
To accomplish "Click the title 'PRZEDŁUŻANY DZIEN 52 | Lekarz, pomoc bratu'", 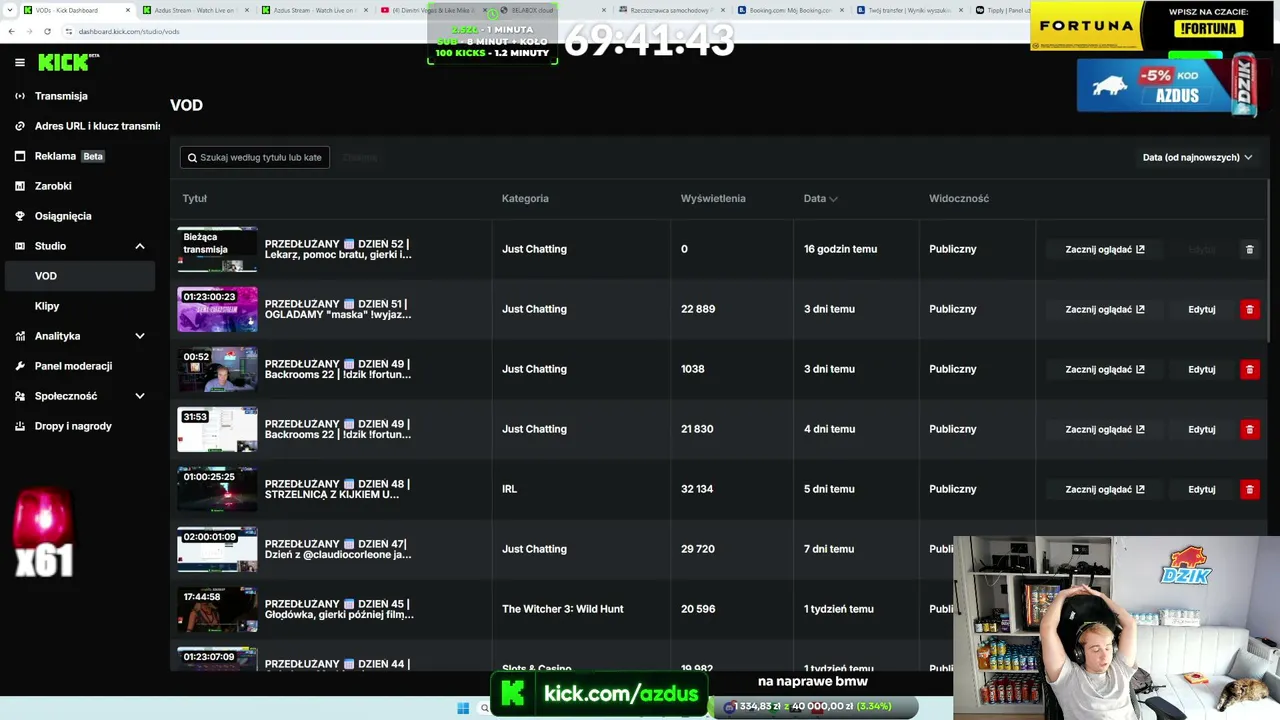I will (x=338, y=249).
